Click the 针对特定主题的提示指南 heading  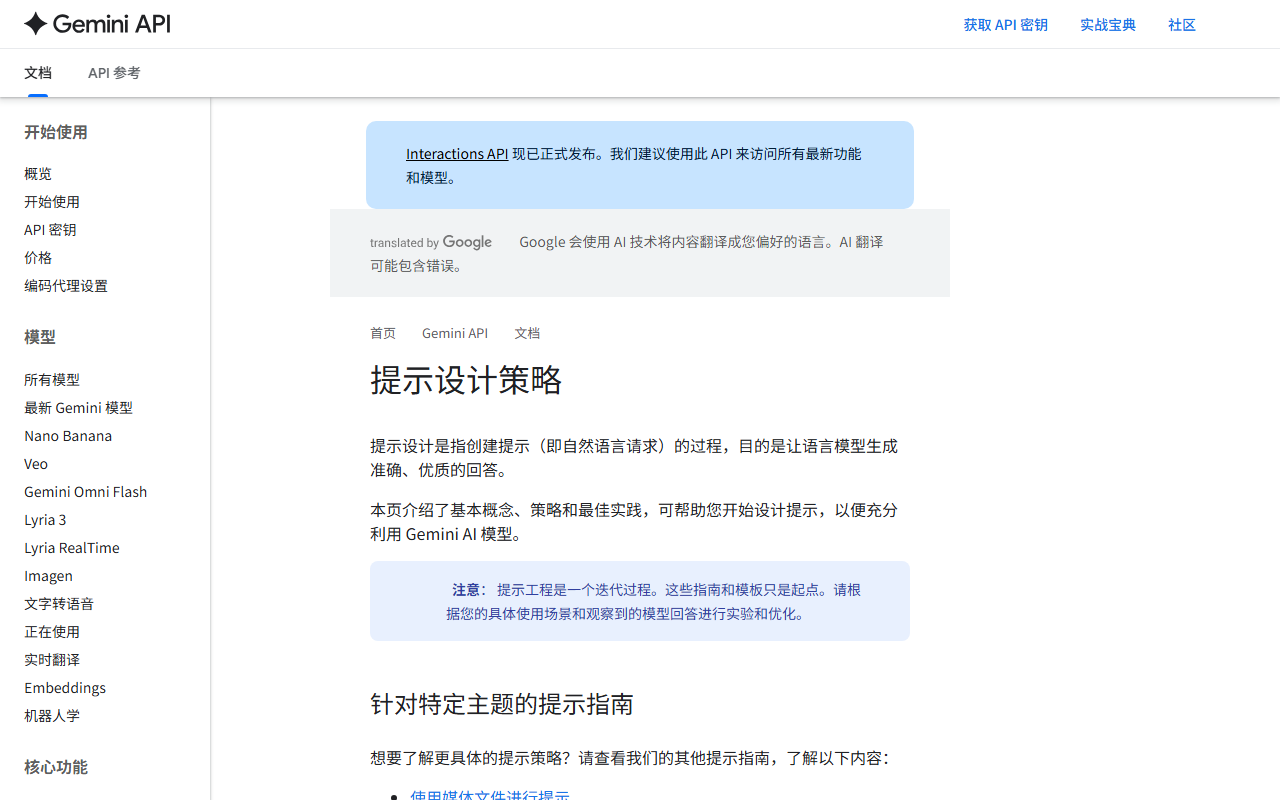(x=502, y=704)
